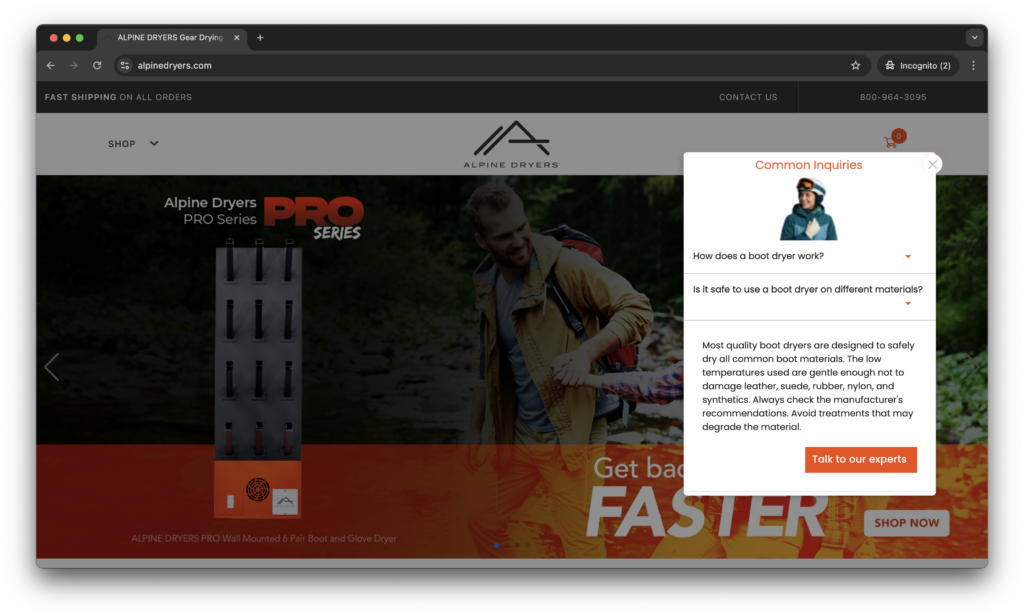Viewport: 1024px width, 616px height.
Task: Close the Common Inquiries popup
Action: coord(932,165)
